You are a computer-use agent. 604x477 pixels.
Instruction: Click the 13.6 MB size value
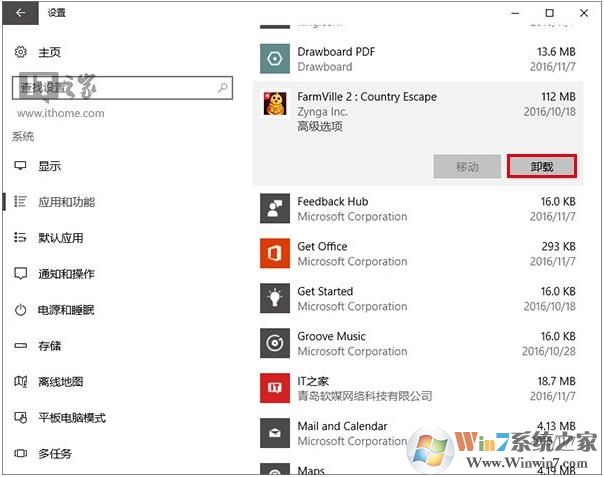[x=556, y=52]
